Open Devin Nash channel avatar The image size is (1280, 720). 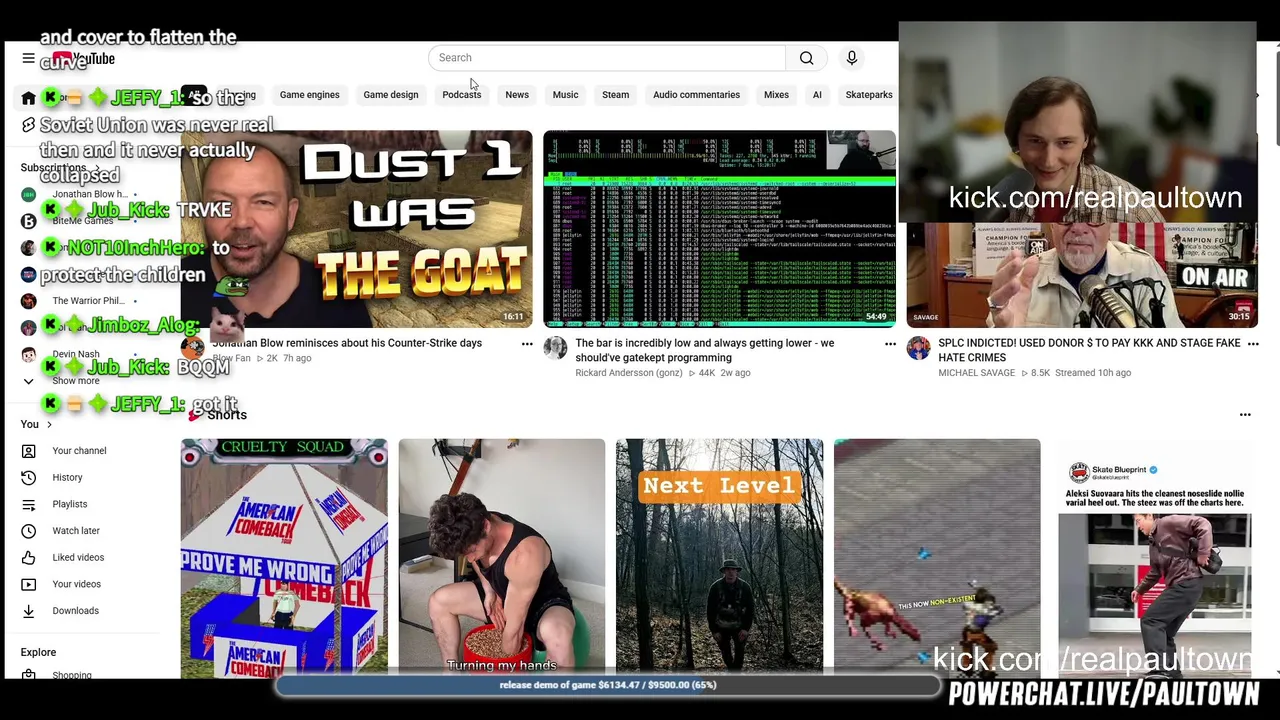click(x=28, y=354)
